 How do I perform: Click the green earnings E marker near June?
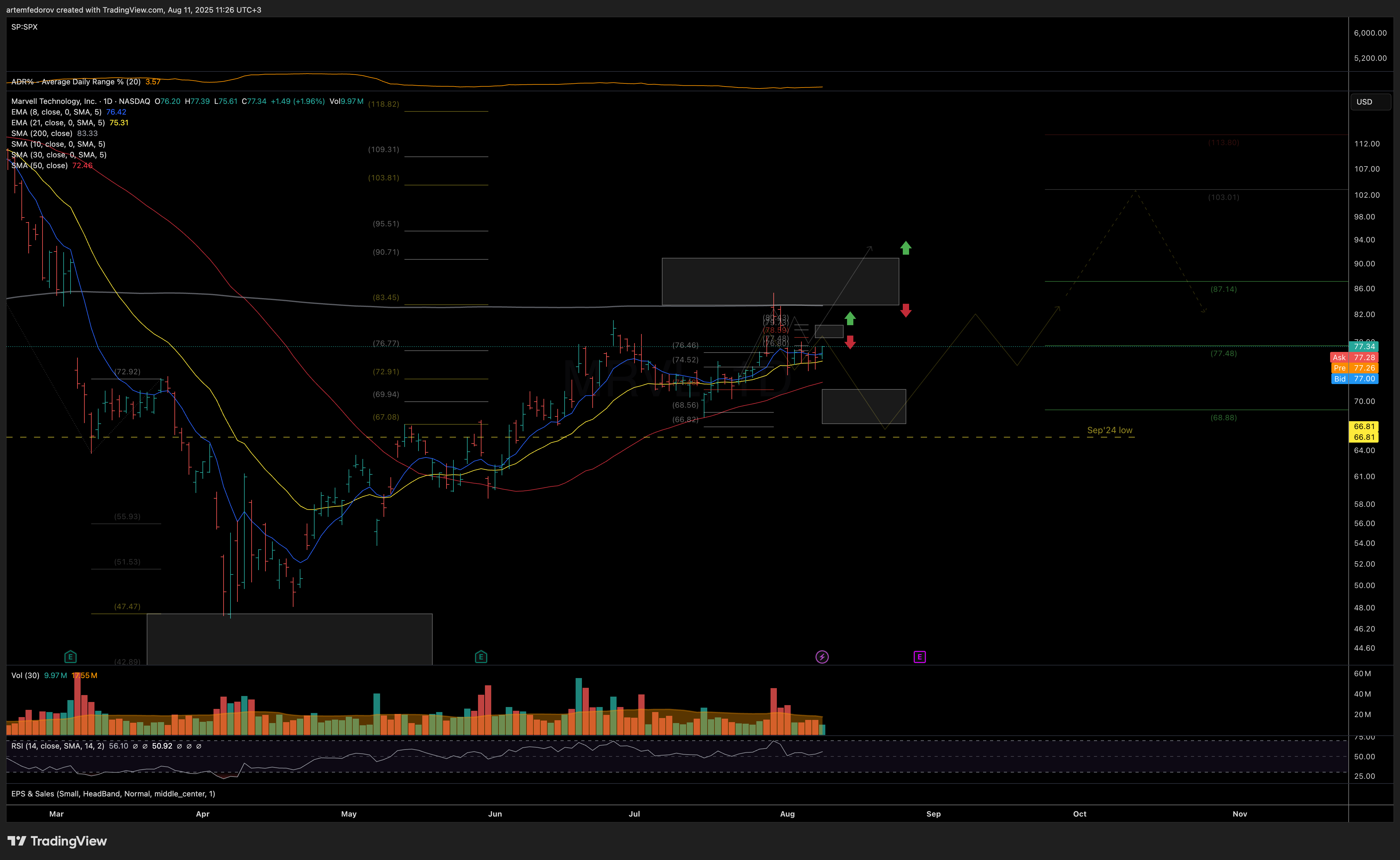tap(481, 657)
